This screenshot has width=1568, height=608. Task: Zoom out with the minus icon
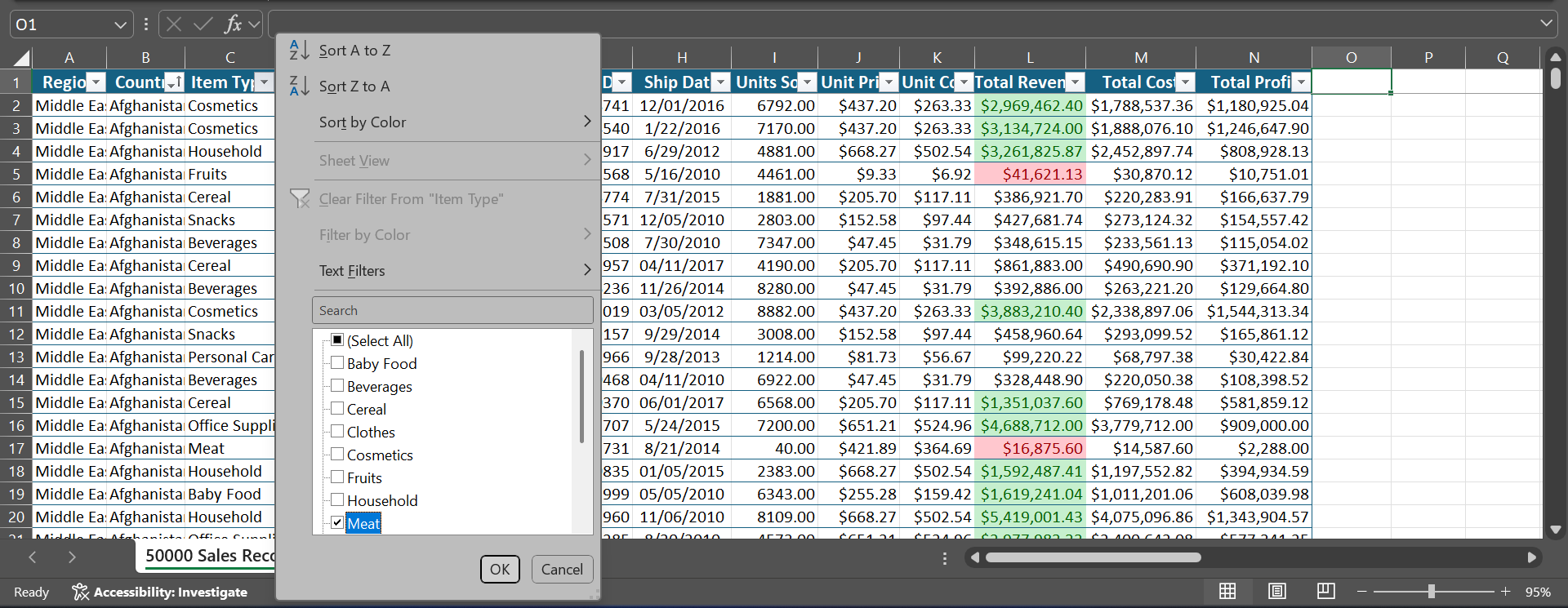[x=1361, y=592]
